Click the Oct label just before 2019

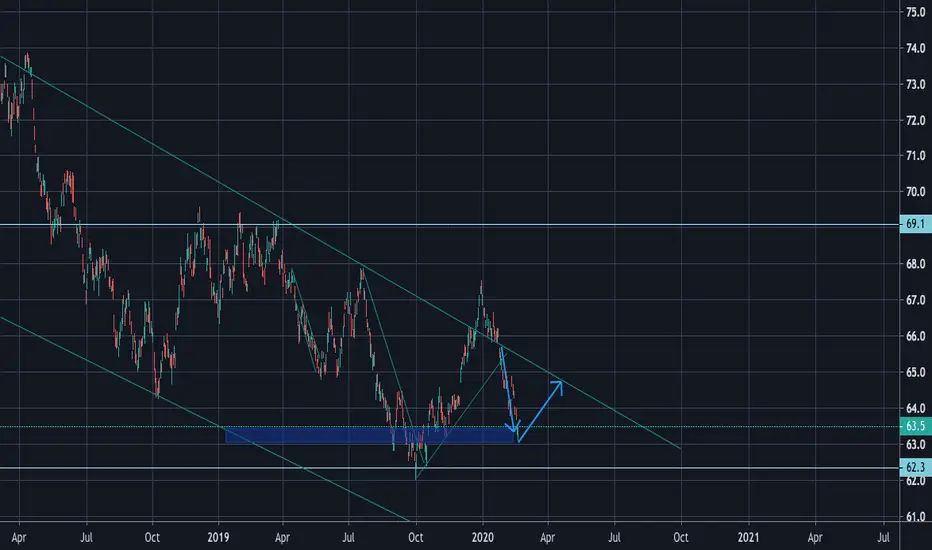point(152,538)
